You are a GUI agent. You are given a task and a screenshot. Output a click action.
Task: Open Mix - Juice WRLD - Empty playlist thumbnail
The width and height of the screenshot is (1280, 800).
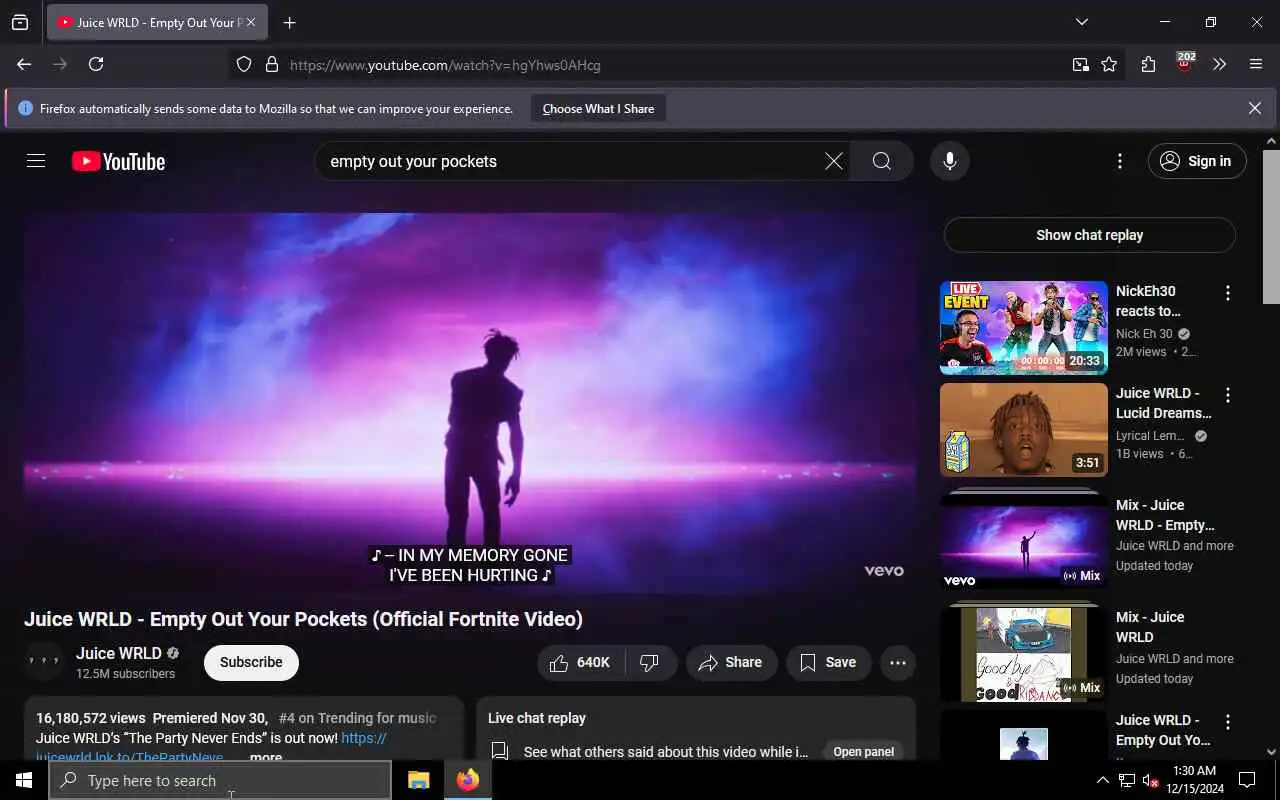click(x=1024, y=540)
